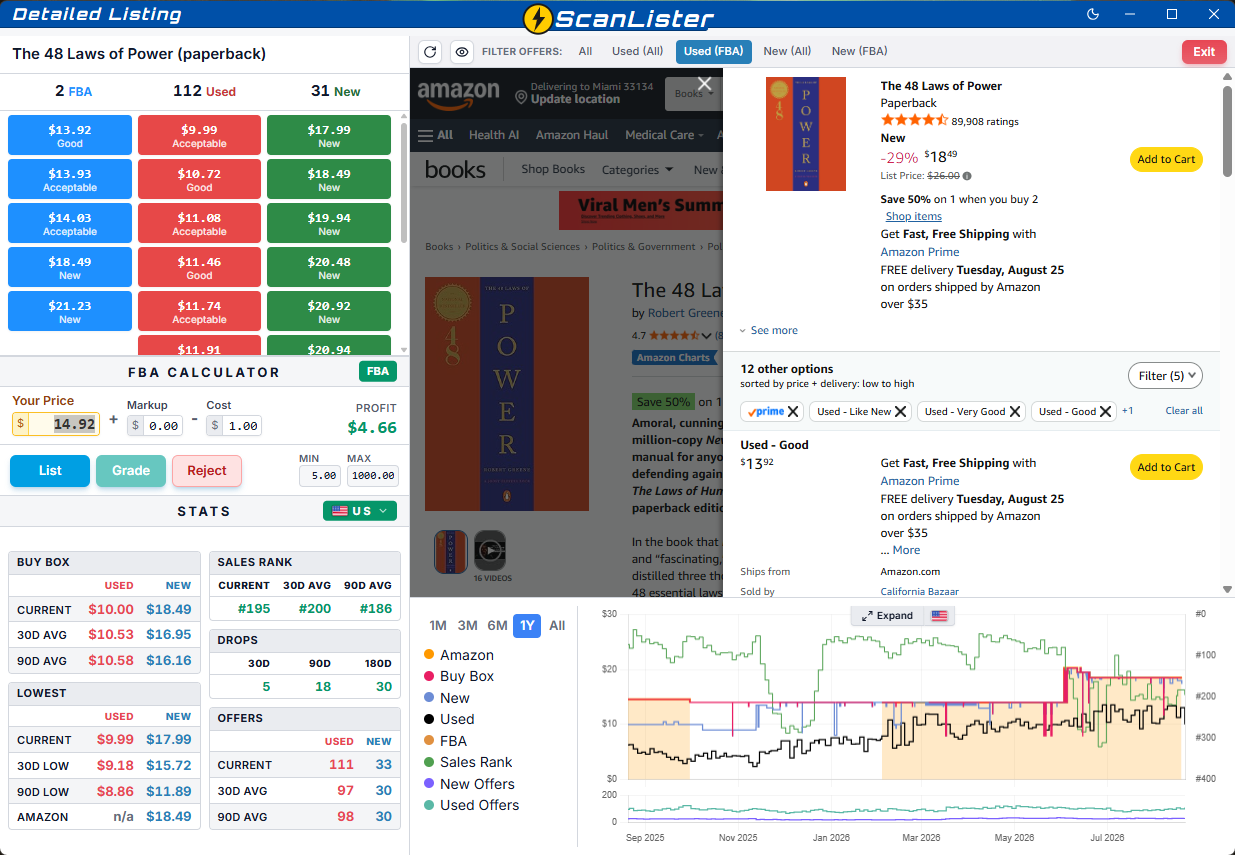The image size is (1235, 855).
Task: Toggle the New price chart series
Action: click(x=446, y=698)
